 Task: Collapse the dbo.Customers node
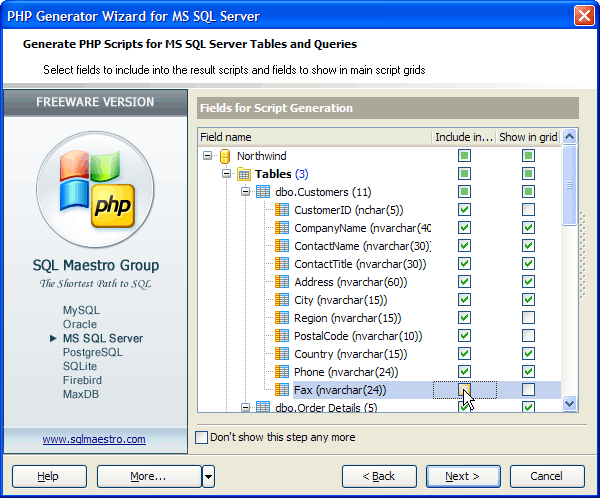pos(246,191)
